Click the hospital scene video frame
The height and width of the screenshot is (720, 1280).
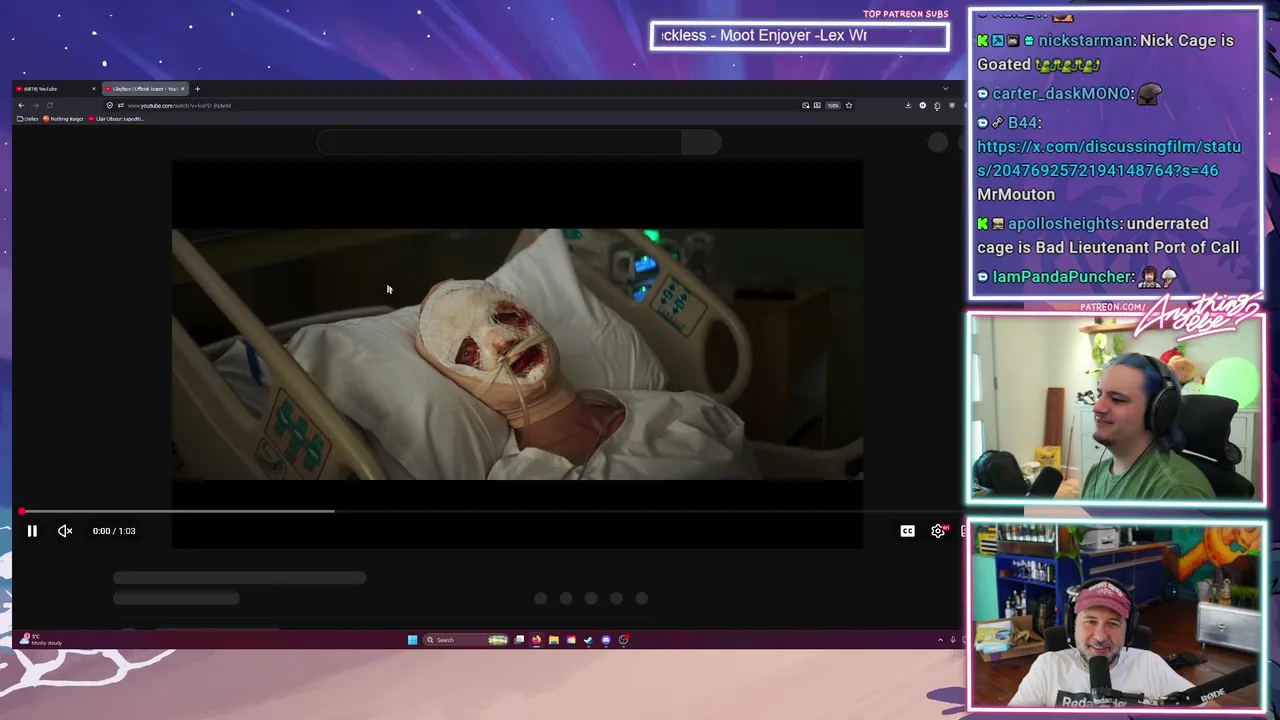click(x=517, y=354)
